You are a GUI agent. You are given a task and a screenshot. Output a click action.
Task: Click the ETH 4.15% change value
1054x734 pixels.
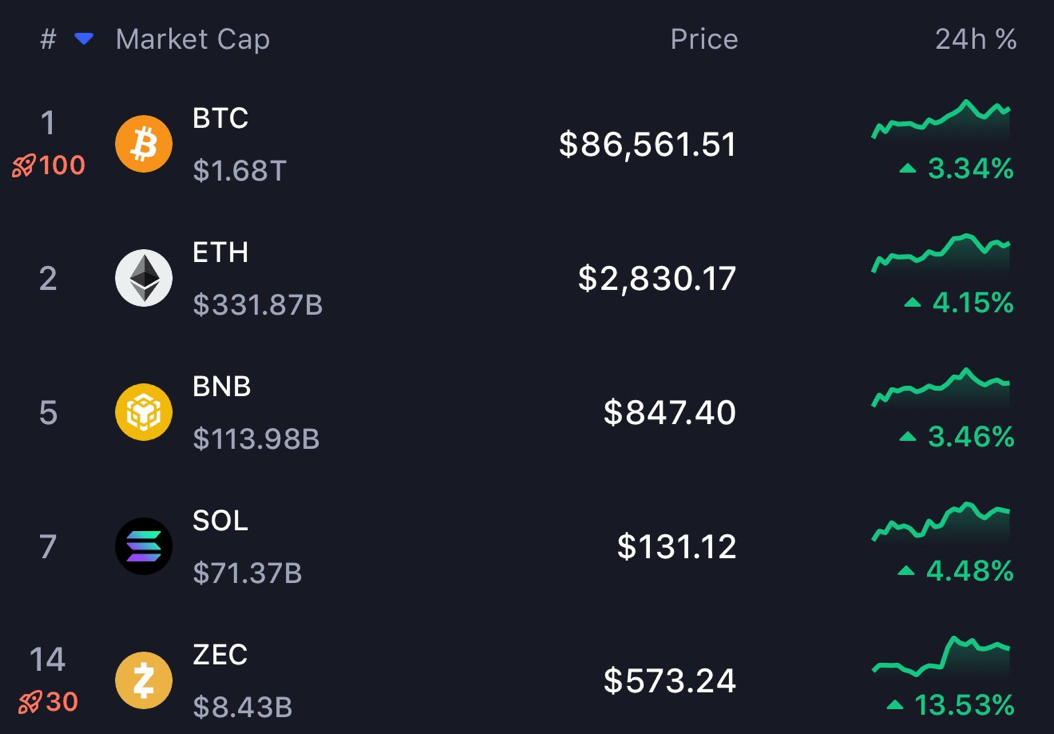click(972, 302)
